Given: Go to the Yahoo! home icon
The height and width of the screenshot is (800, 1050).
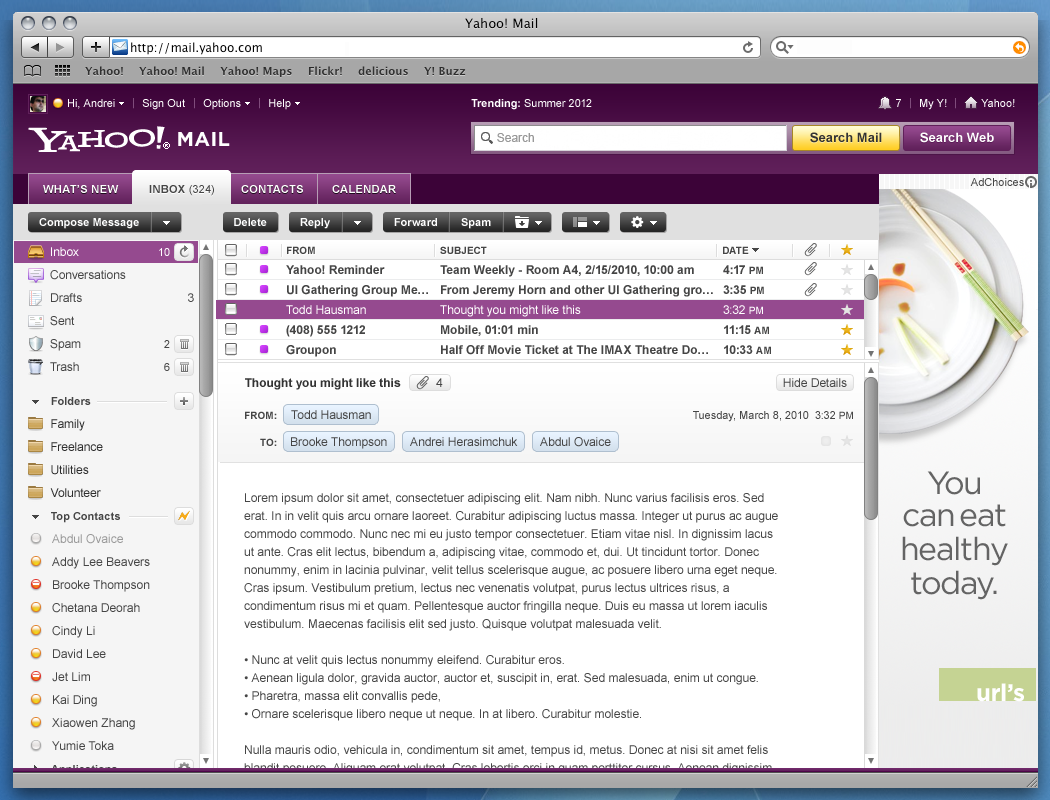Looking at the screenshot, I should [971, 102].
